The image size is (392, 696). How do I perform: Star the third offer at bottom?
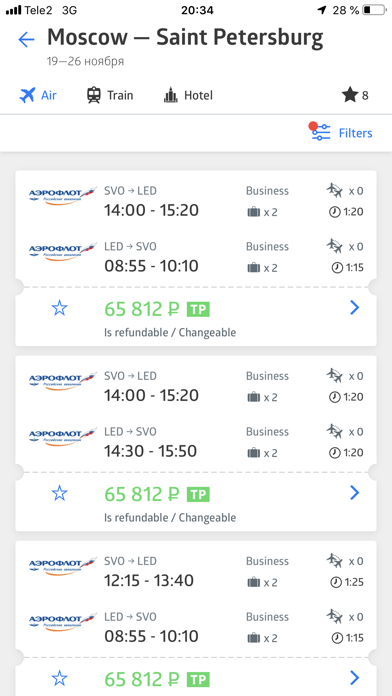pos(59,678)
